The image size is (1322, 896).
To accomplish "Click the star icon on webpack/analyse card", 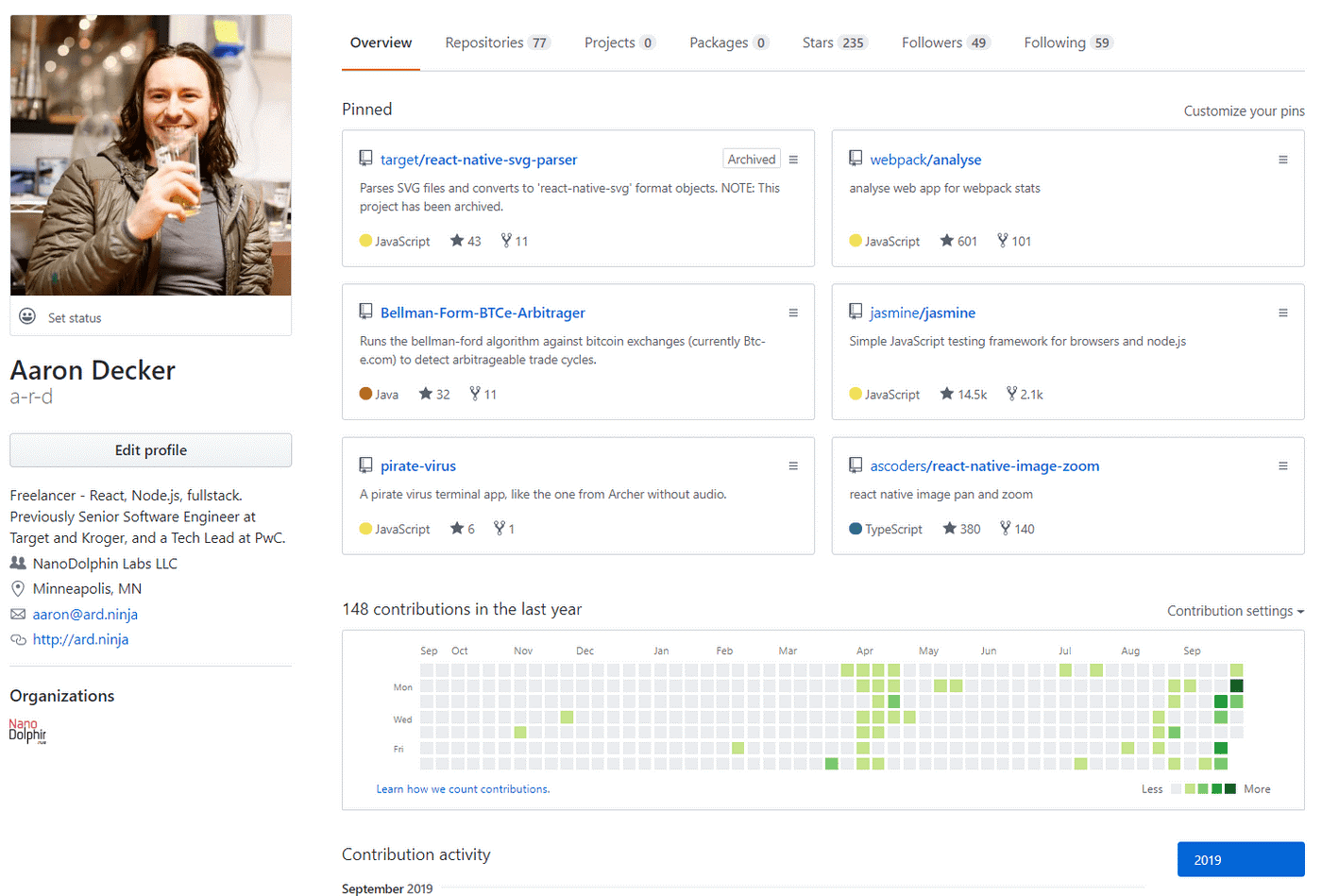I will 946,241.
